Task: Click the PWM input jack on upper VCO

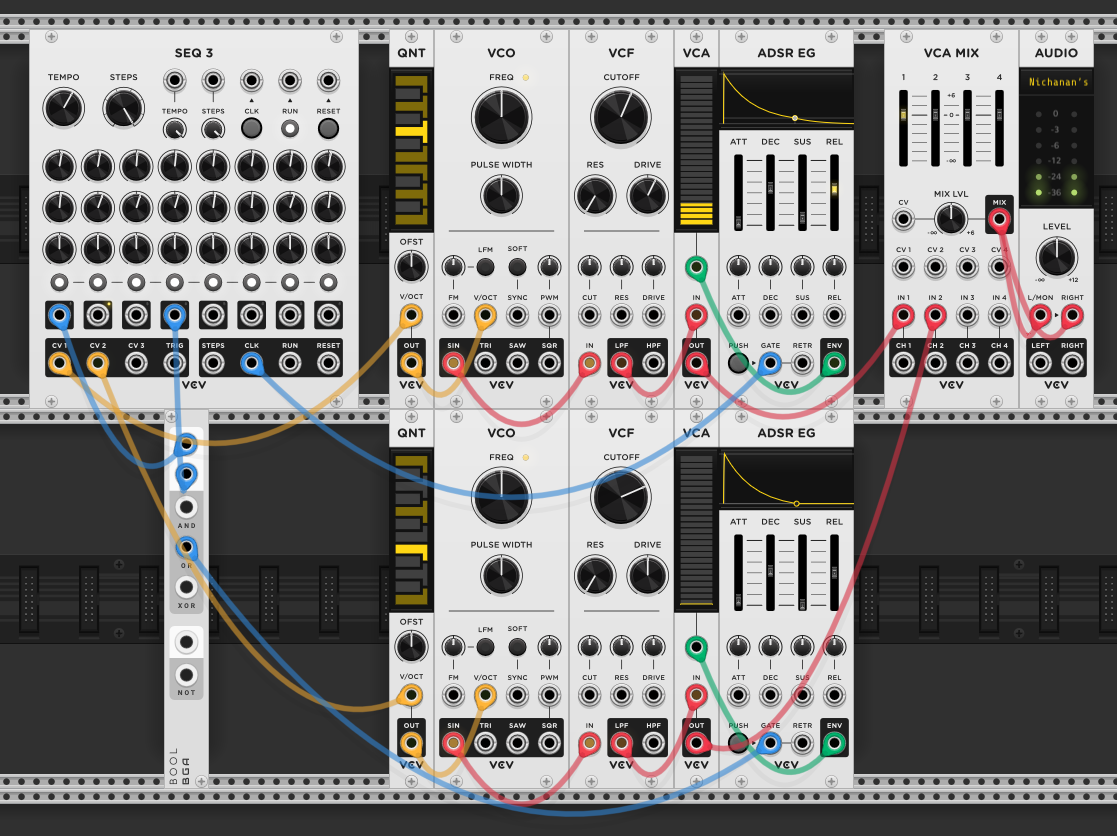Action: coord(549,315)
